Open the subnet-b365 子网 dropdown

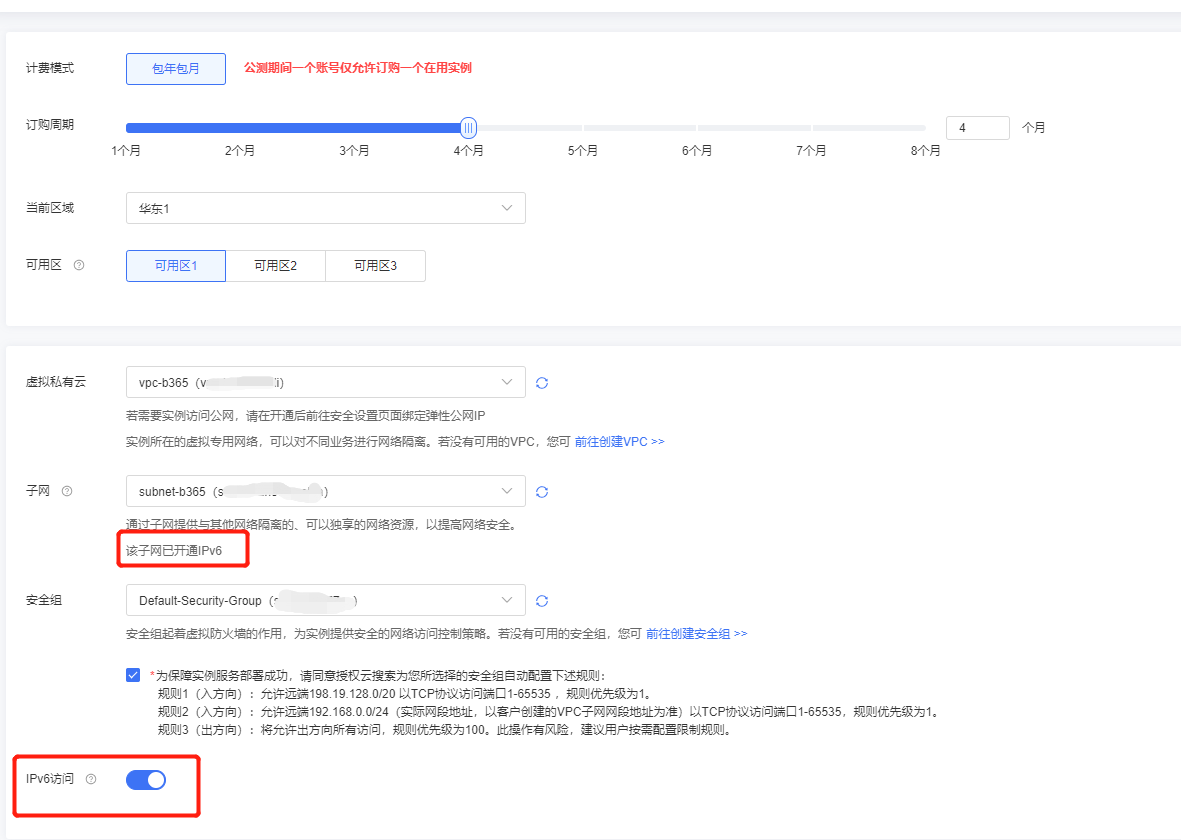click(325, 491)
